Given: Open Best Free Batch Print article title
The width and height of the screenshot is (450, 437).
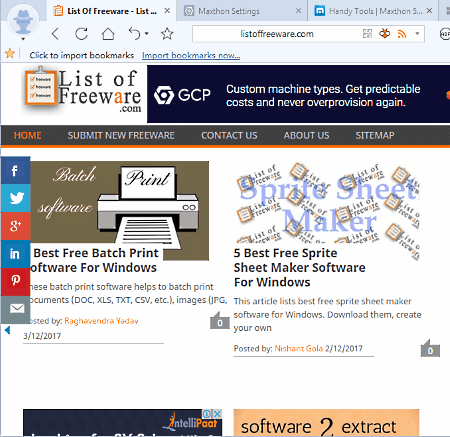Looking at the screenshot, I should pyautogui.click(x=93, y=260).
